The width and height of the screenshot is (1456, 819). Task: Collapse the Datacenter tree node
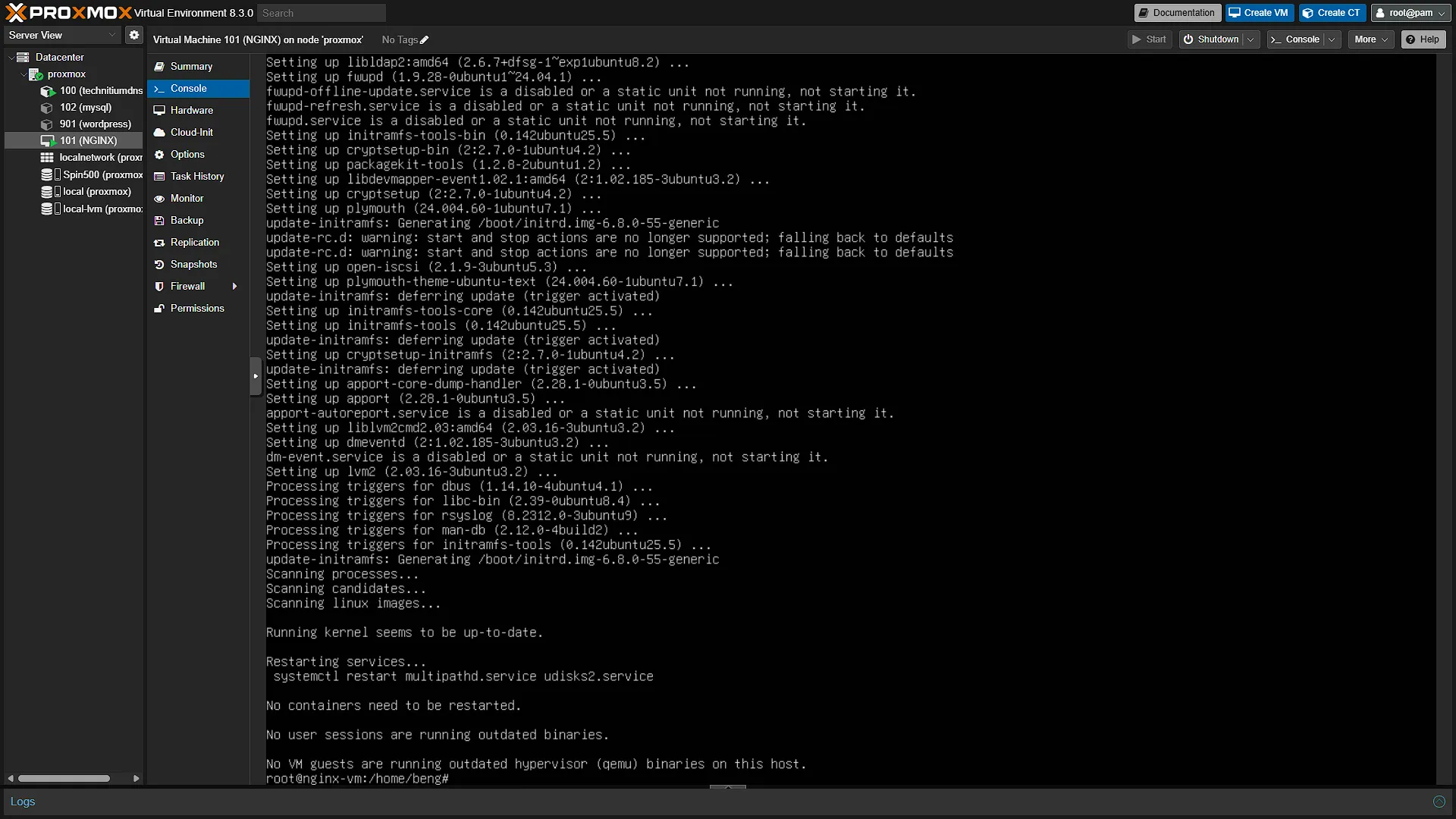[11, 57]
